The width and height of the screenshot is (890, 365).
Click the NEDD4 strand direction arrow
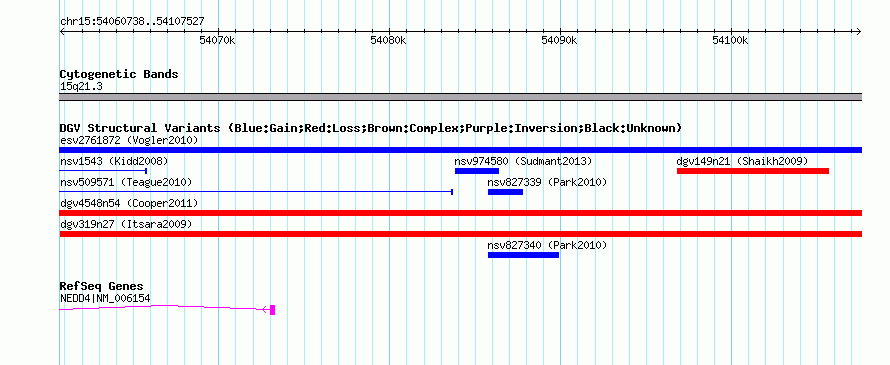(x=266, y=309)
